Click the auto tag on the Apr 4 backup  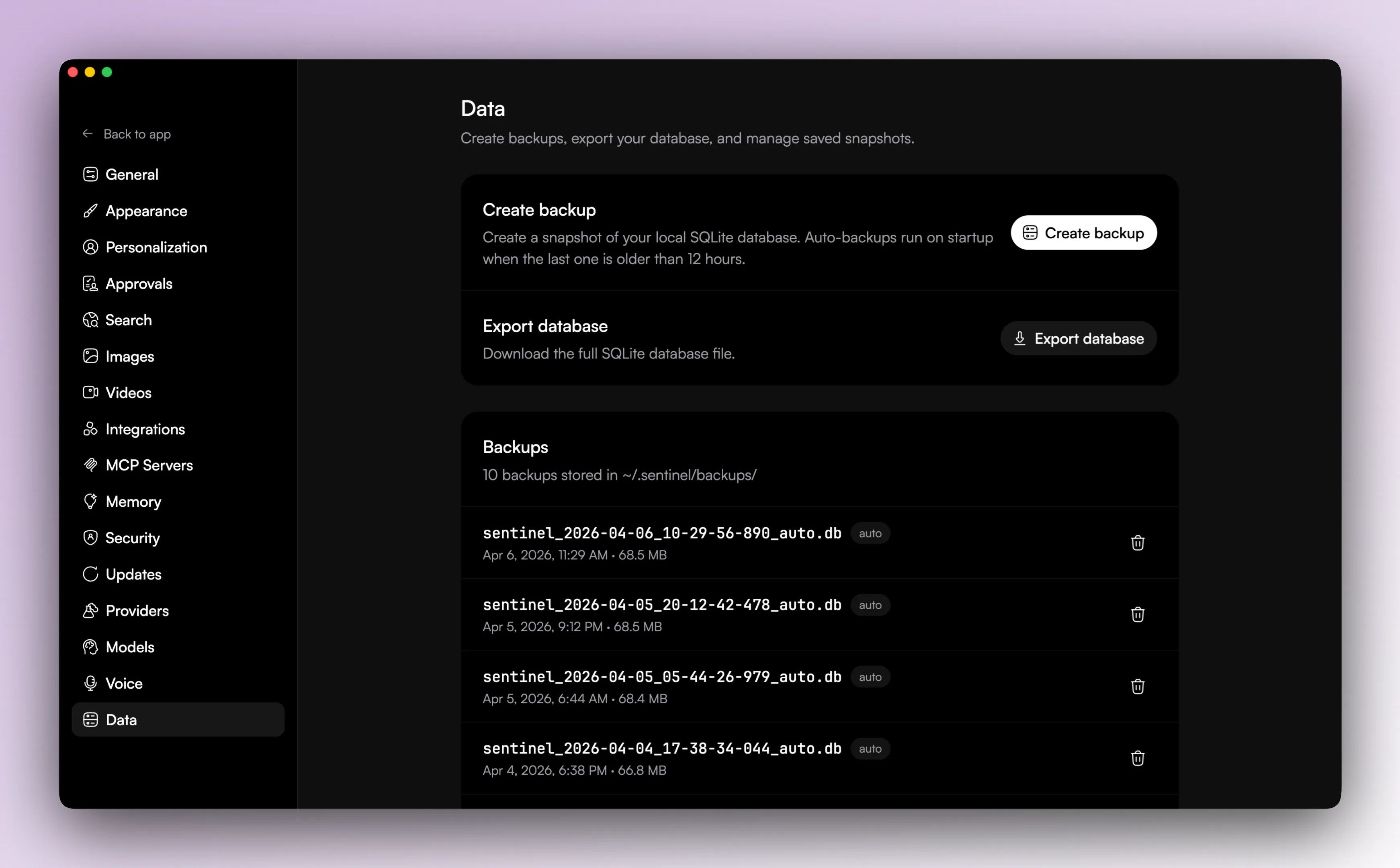[870, 749]
